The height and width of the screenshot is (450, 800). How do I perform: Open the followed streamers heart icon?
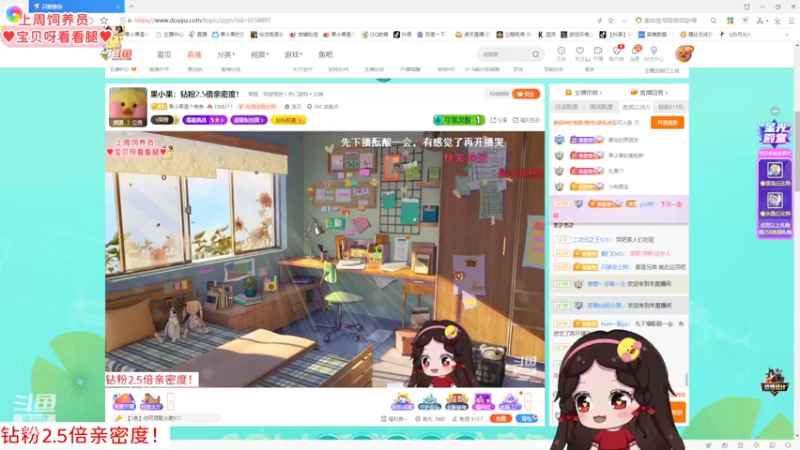[580, 53]
